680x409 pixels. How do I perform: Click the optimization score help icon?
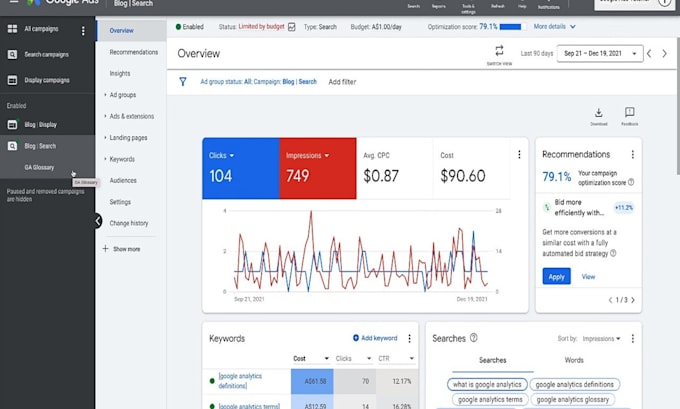pyautogui.click(x=631, y=182)
